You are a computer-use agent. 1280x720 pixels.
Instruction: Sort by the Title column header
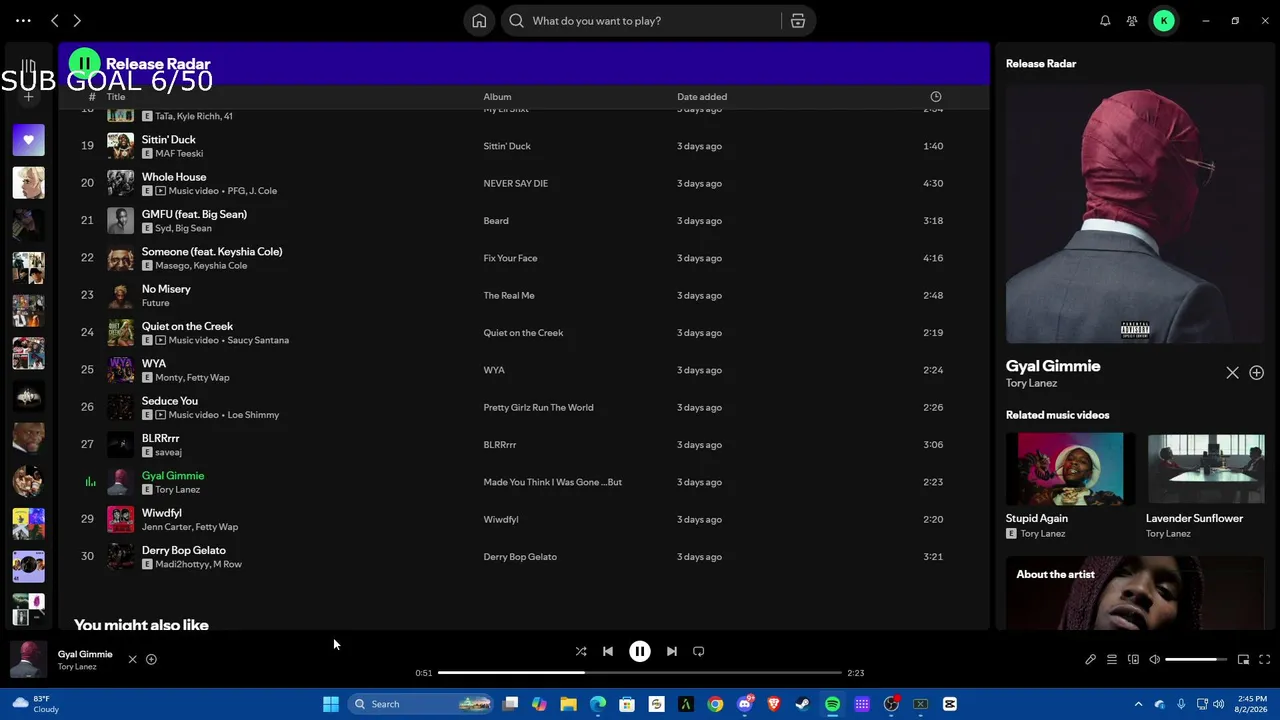tap(116, 97)
